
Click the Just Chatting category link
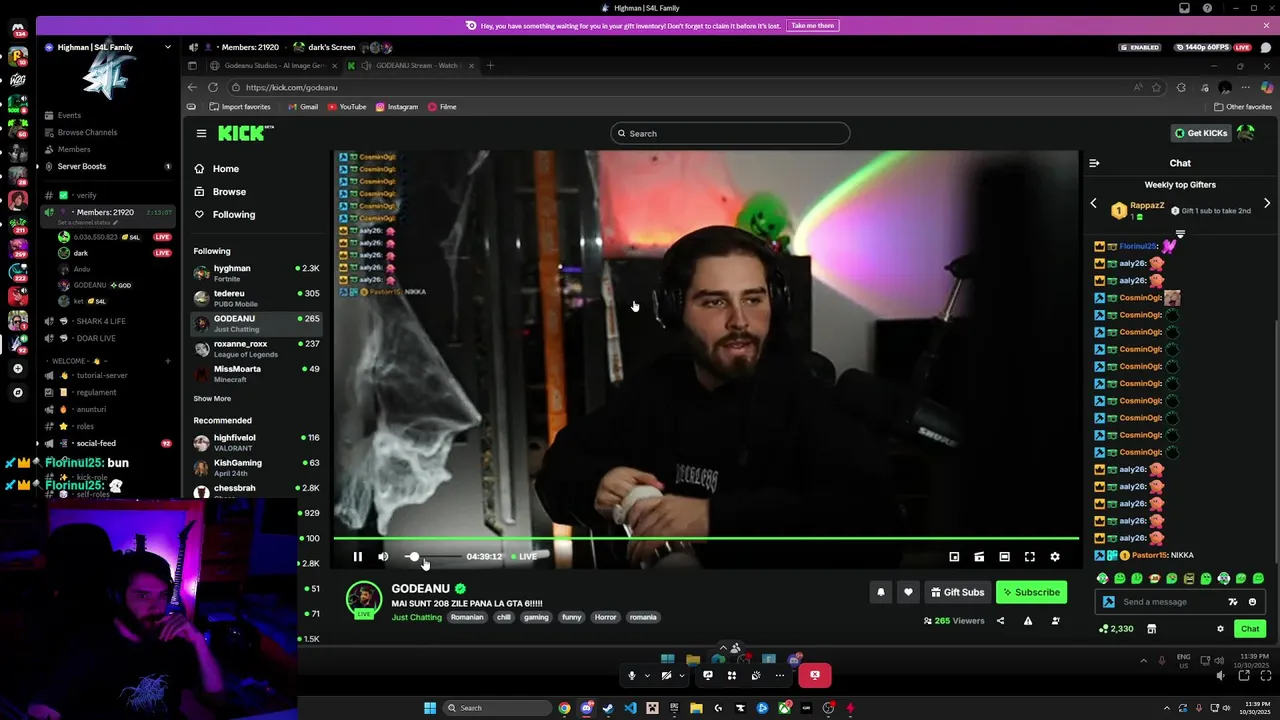tap(416, 617)
